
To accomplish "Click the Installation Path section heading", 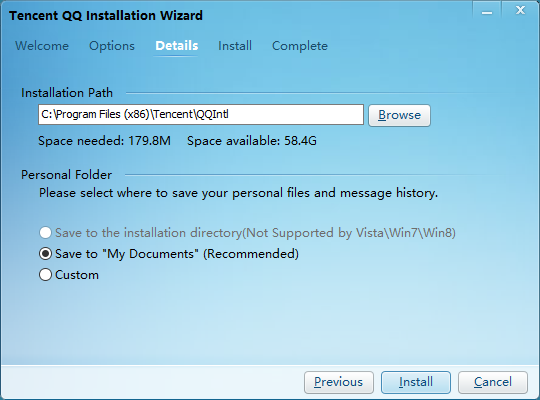I will [x=67, y=93].
